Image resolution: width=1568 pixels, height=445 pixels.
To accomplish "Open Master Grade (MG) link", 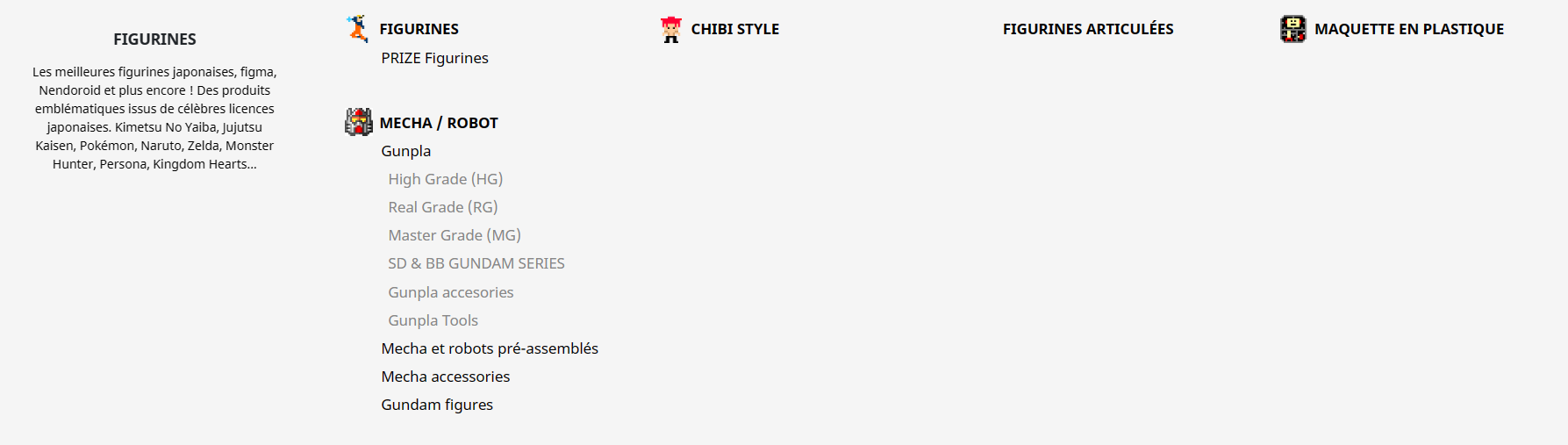I will [454, 235].
